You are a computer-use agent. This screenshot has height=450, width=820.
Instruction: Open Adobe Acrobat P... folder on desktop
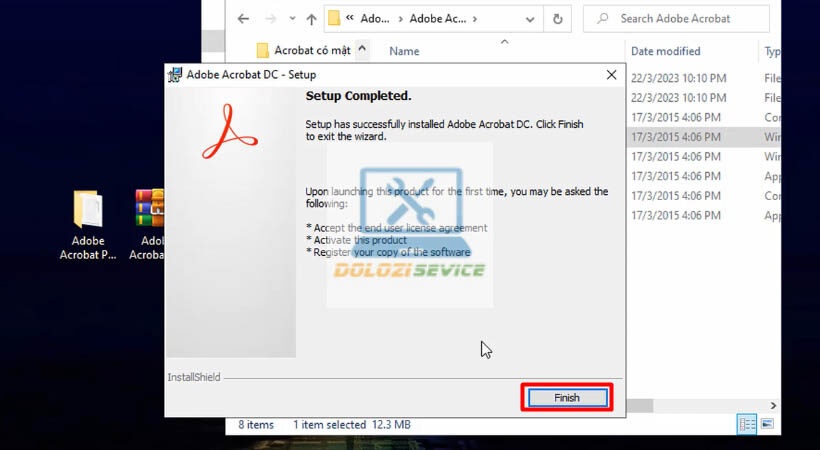pos(88,225)
